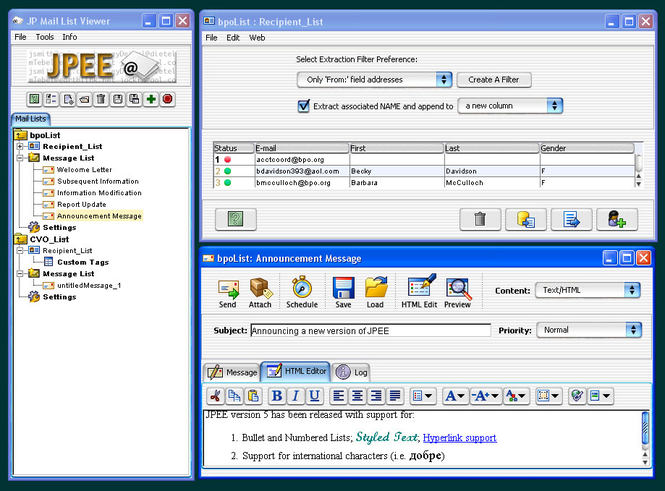Collapse the CVO_List Message List node
The width and height of the screenshot is (665, 491).
coord(20,273)
